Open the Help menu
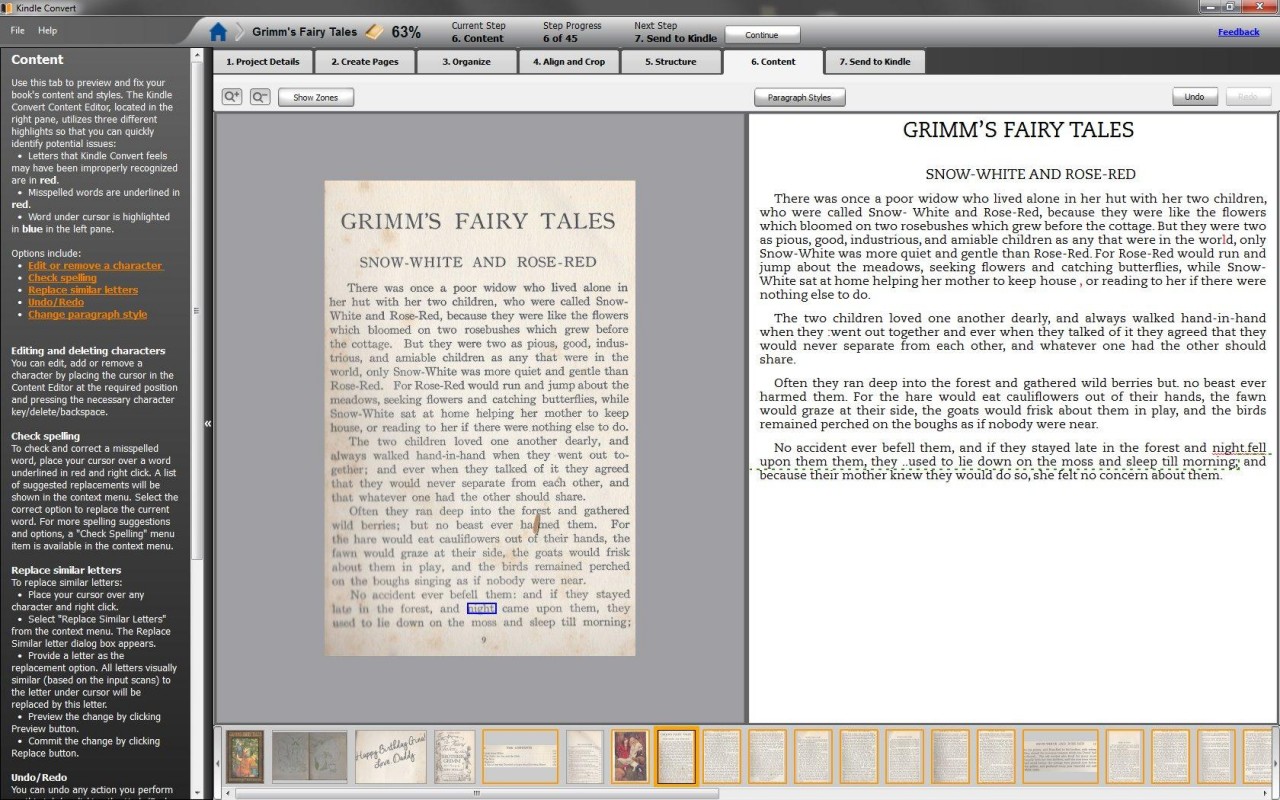Image resolution: width=1280 pixels, height=800 pixels. (47, 31)
